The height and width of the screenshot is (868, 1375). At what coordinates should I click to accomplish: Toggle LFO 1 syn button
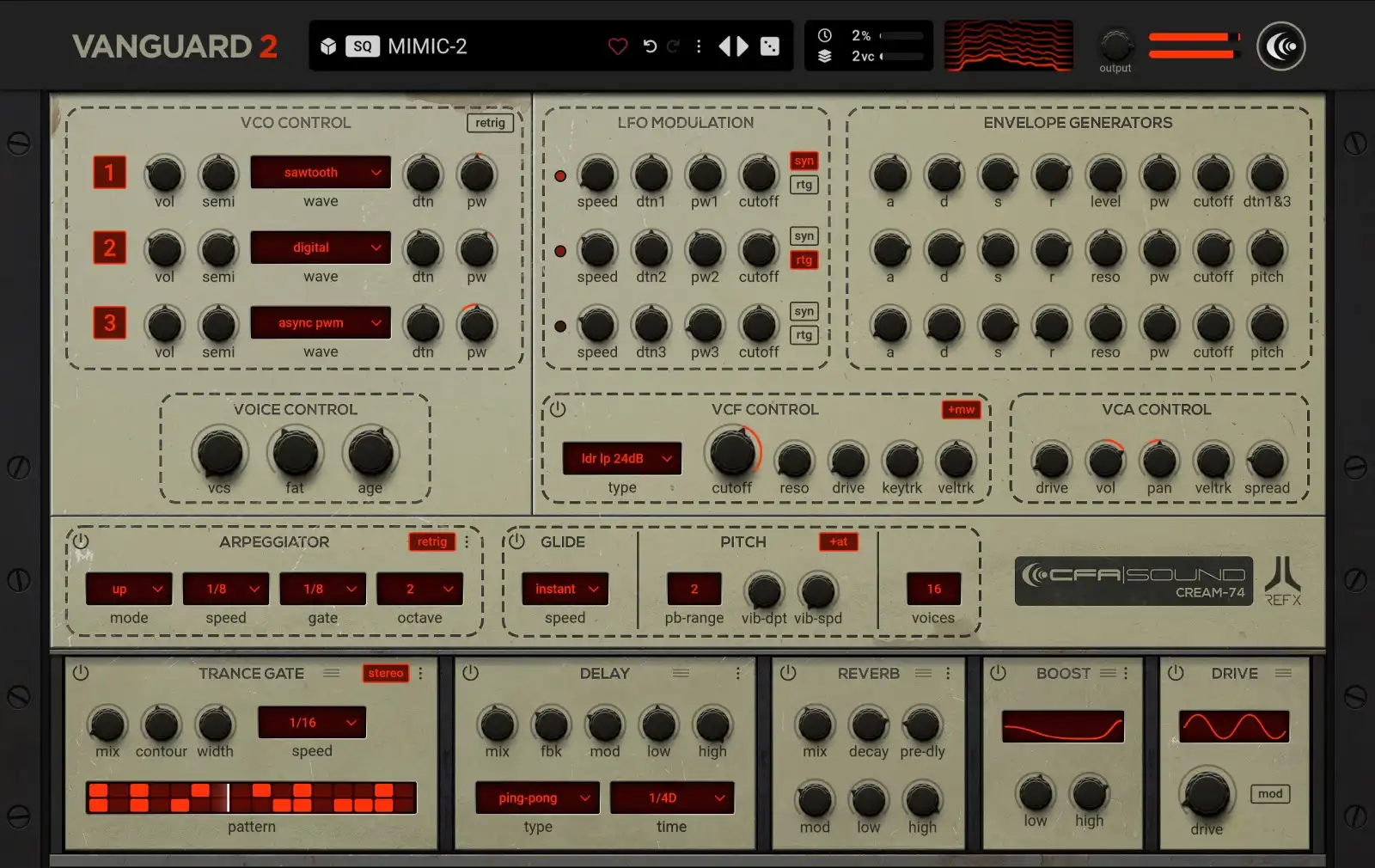point(804,161)
